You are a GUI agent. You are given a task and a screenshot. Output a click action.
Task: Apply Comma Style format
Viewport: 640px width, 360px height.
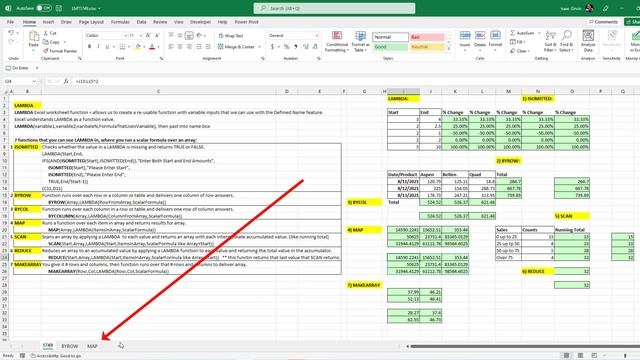coord(296,47)
